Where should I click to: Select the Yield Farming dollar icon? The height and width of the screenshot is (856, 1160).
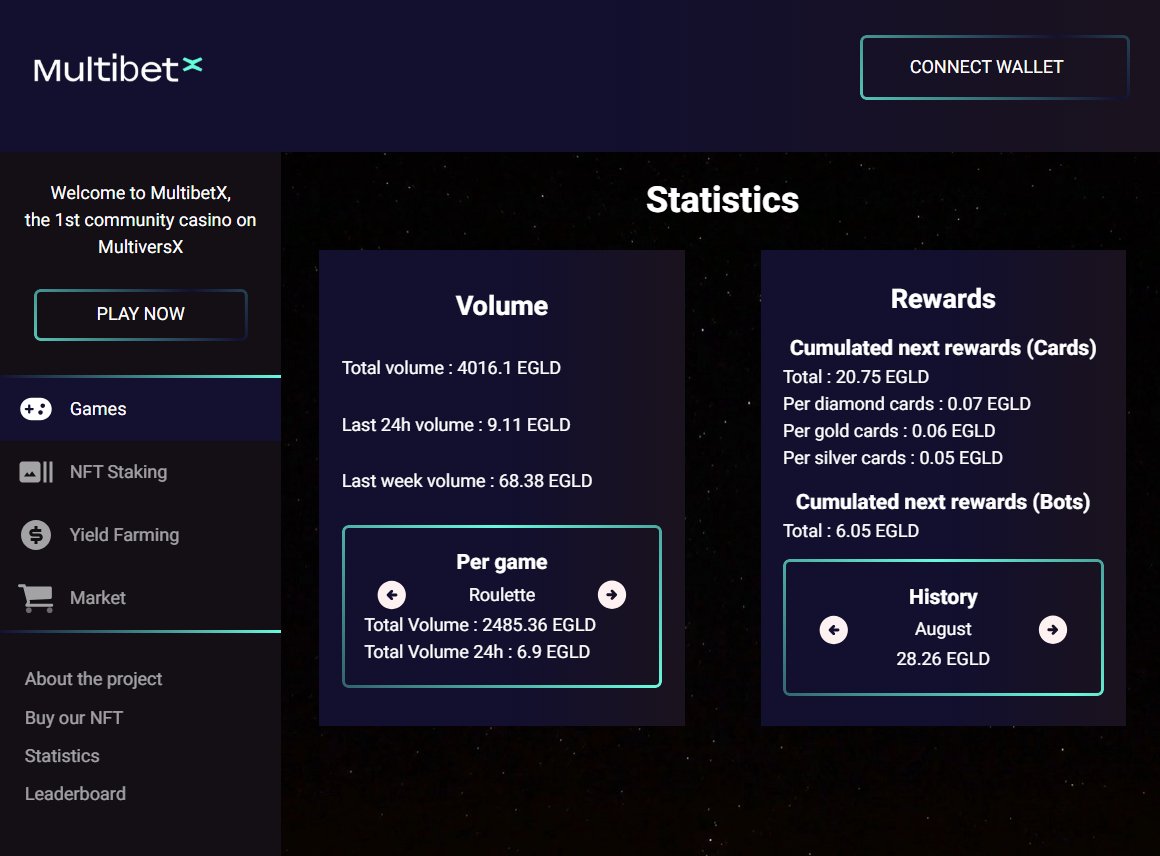tap(35, 534)
